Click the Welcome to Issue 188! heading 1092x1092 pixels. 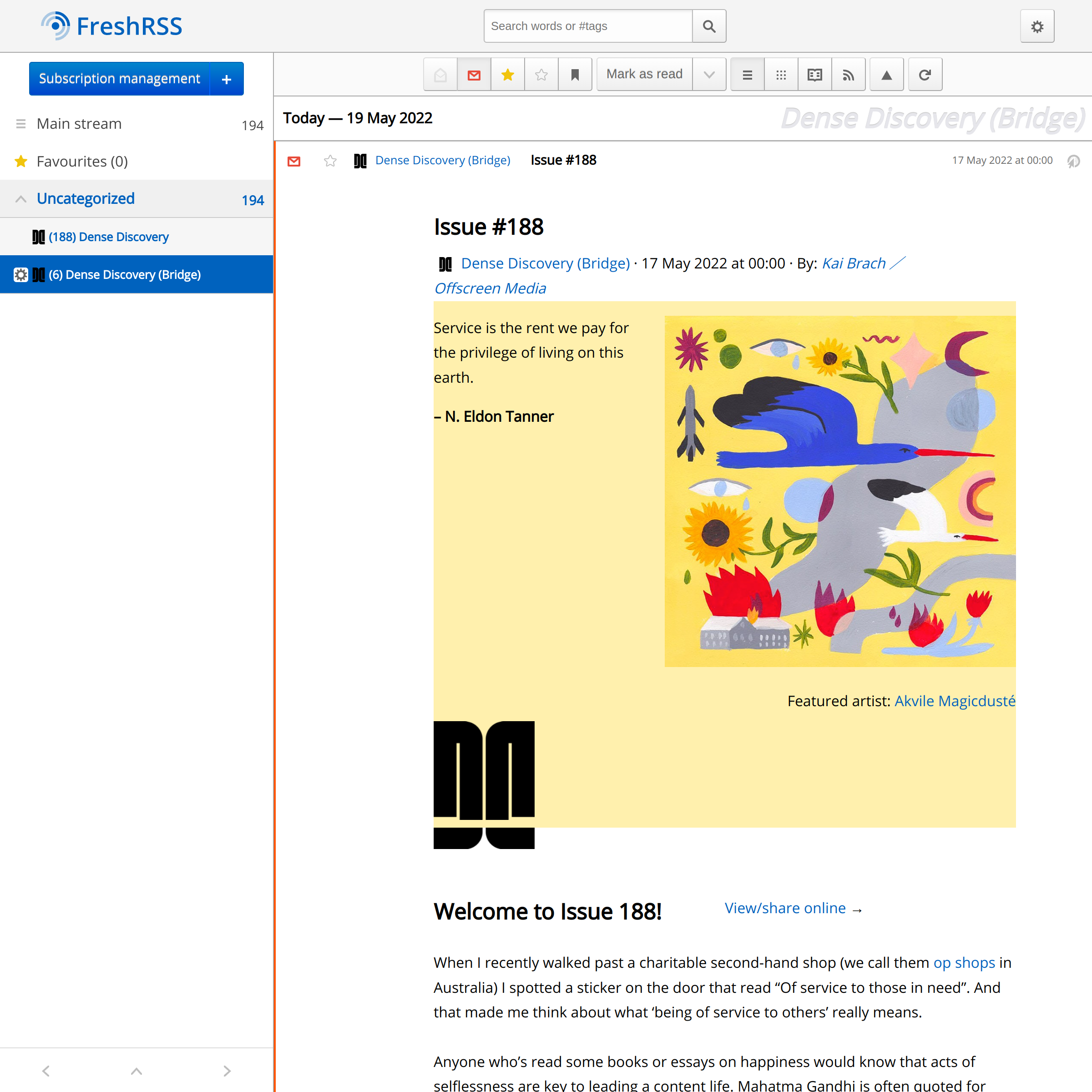pyautogui.click(x=547, y=911)
